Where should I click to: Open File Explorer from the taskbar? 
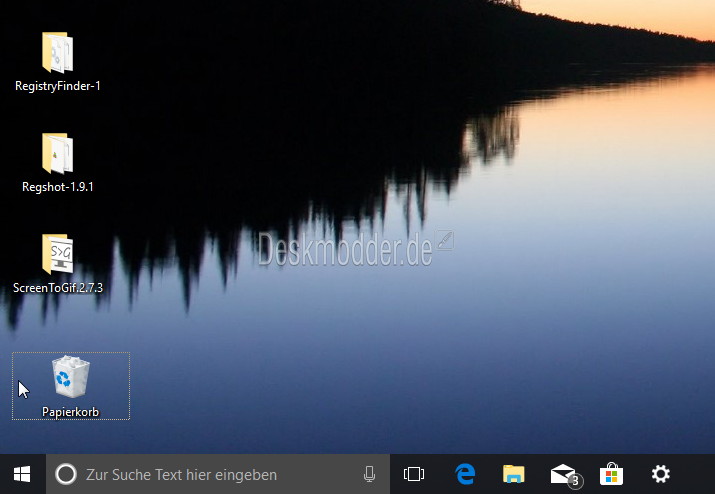(x=514, y=474)
